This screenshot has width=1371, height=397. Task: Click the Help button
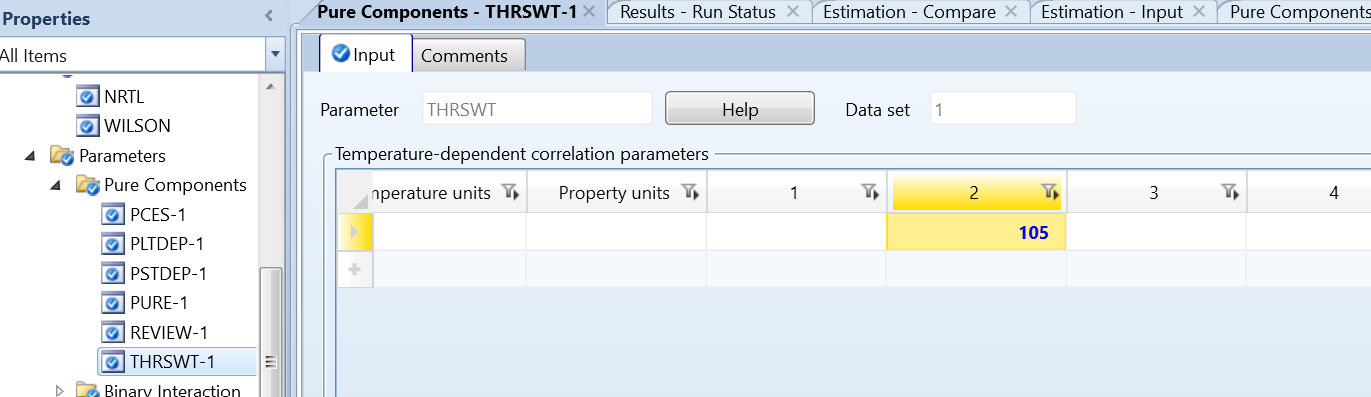click(x=740, y=109)
